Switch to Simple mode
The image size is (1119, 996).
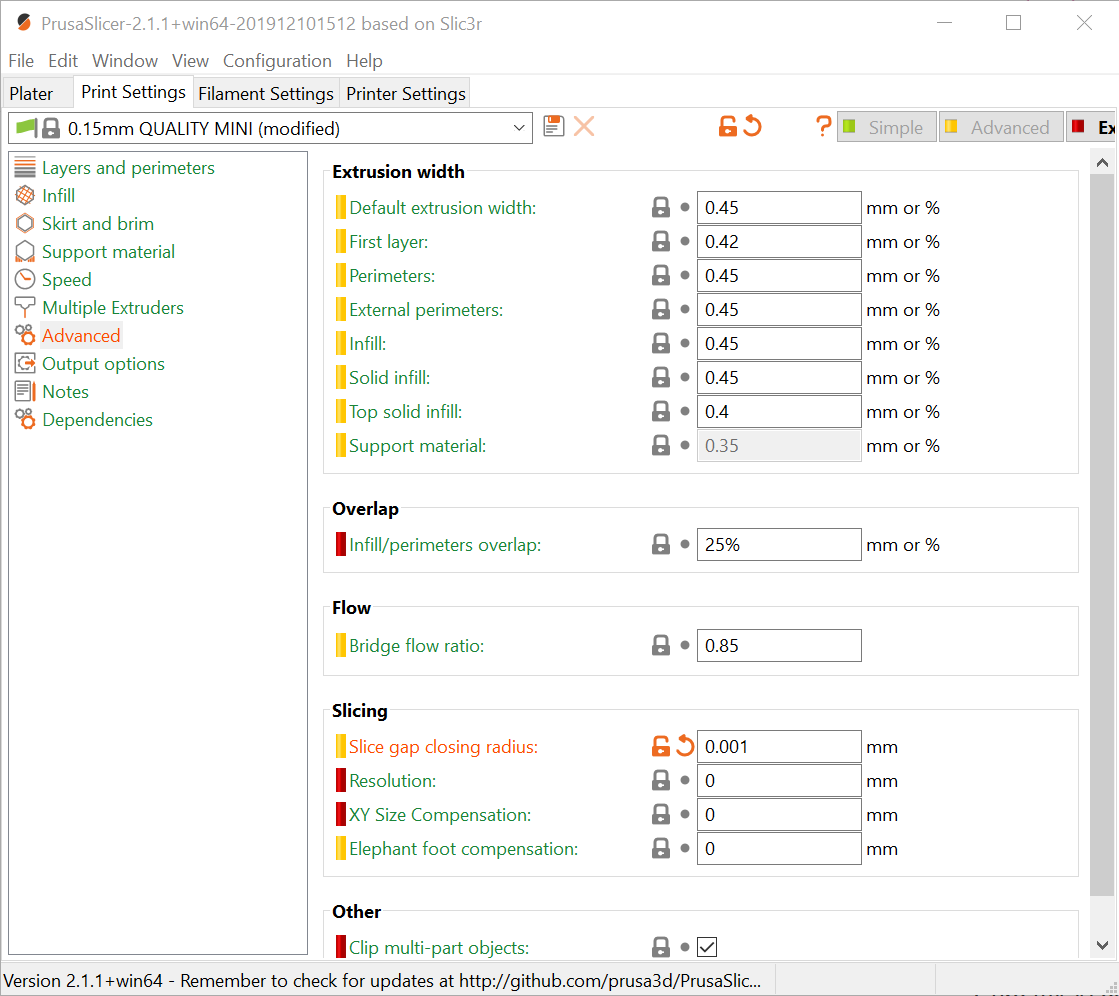coord(886,128)
